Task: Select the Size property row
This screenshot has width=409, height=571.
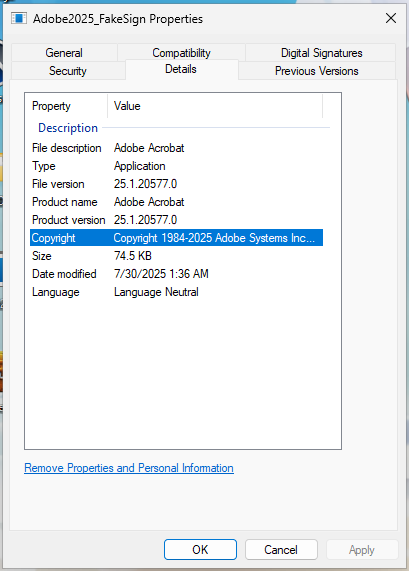Action: pos(176,256)
